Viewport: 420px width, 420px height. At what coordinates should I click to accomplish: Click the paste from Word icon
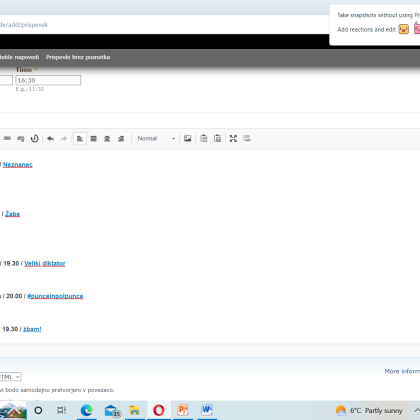[218, 138]
